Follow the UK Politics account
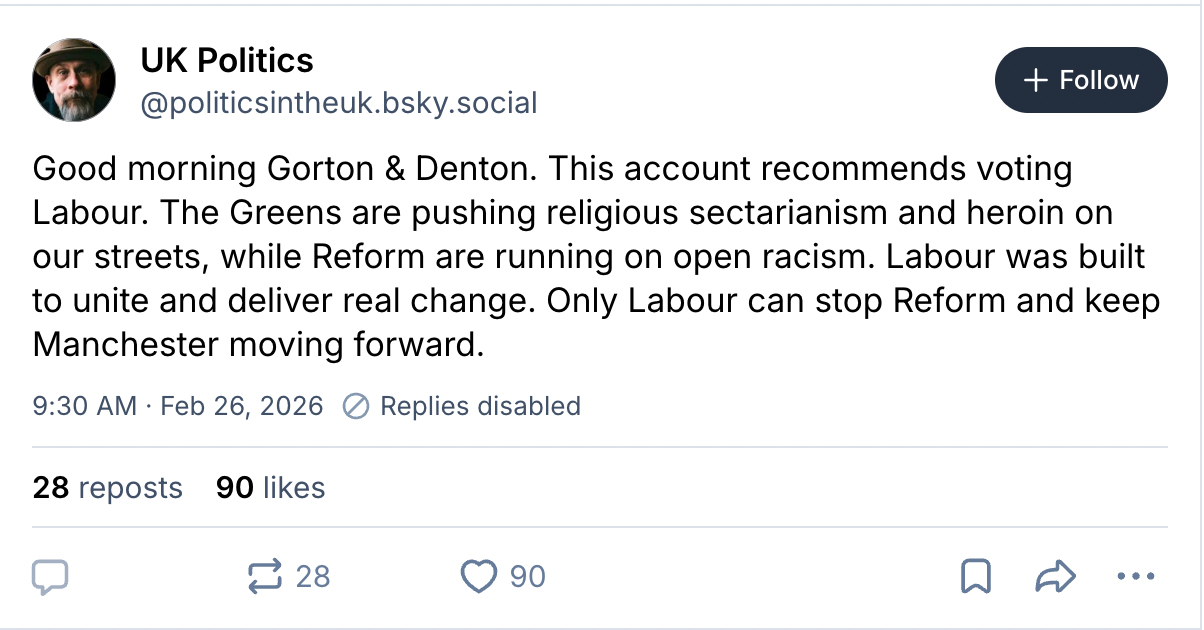This screenshot has height=630, width=1204. (x=1081, y=80)
